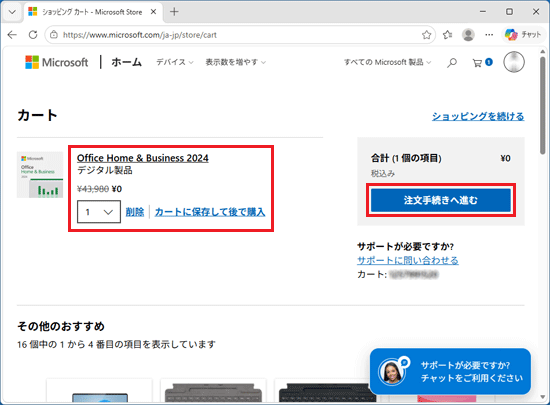View site information lock icon

pyautogui.click(x=54, y=35)
